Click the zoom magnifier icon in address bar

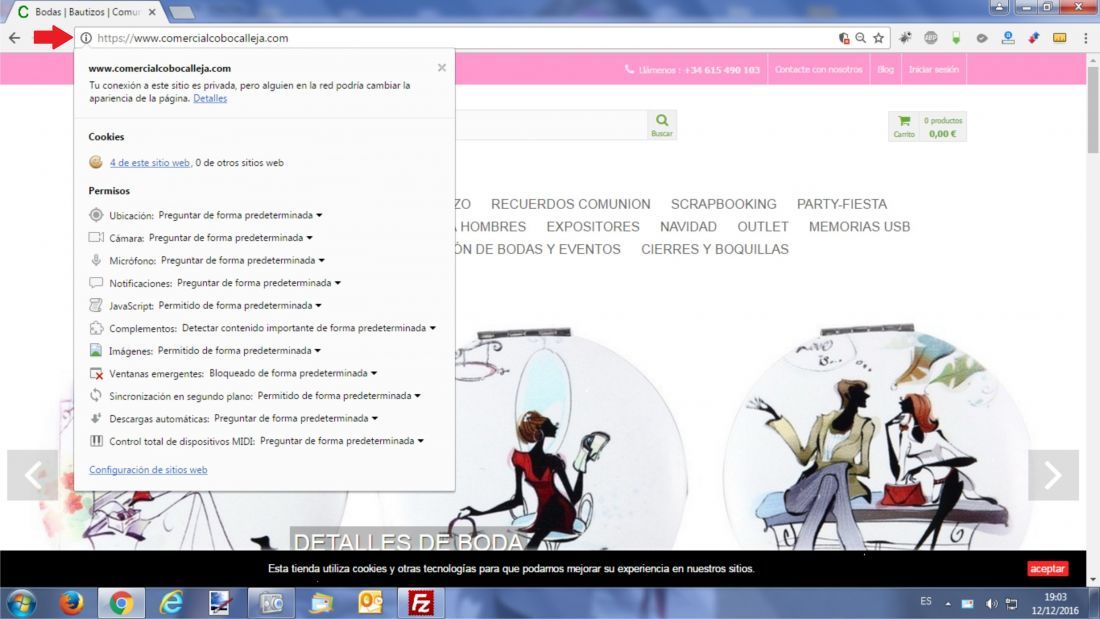(x=861, y=38)
